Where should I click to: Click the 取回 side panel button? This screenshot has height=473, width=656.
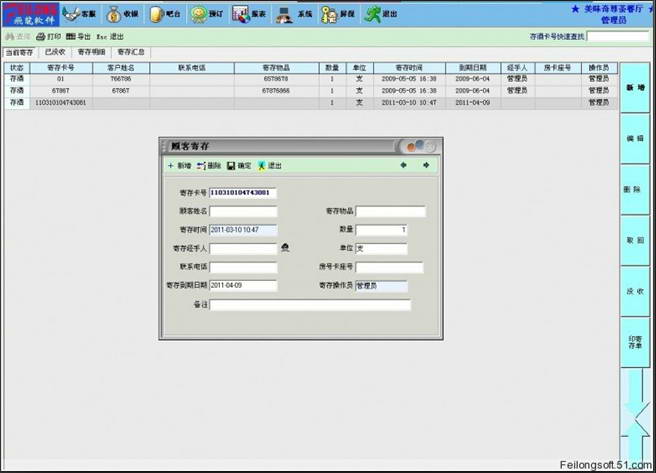pos(635,240)
